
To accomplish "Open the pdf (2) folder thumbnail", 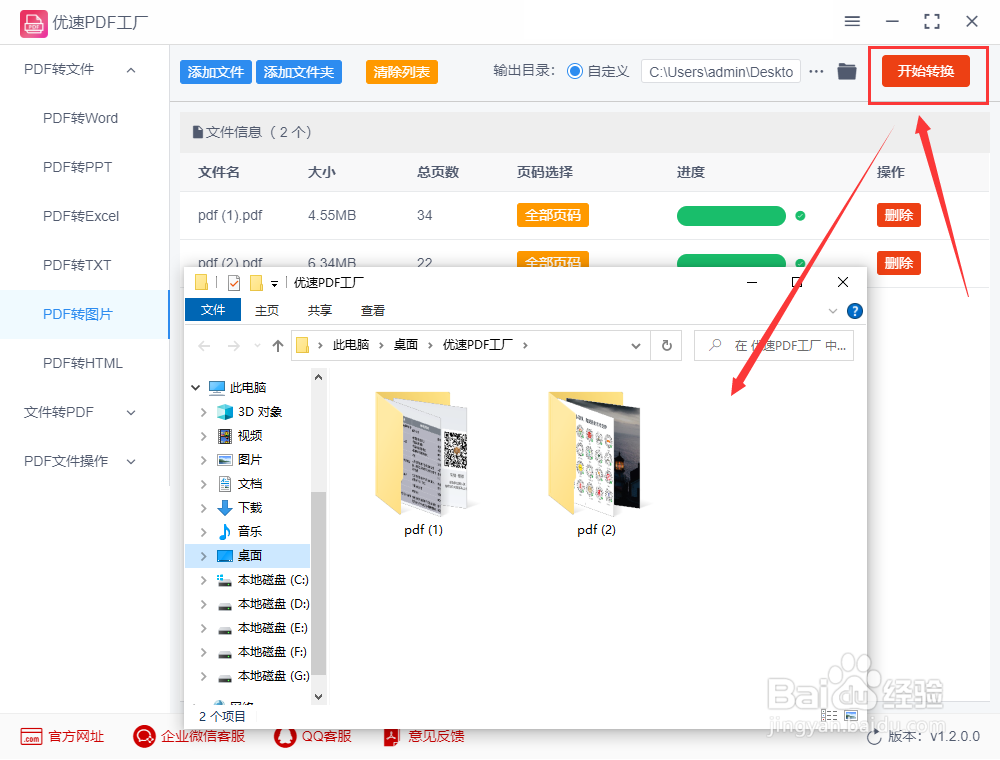I will point(595,453).
